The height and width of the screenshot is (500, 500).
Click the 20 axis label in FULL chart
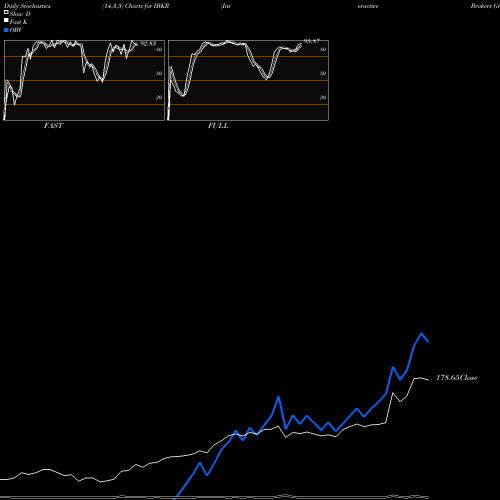click(323, 97)
